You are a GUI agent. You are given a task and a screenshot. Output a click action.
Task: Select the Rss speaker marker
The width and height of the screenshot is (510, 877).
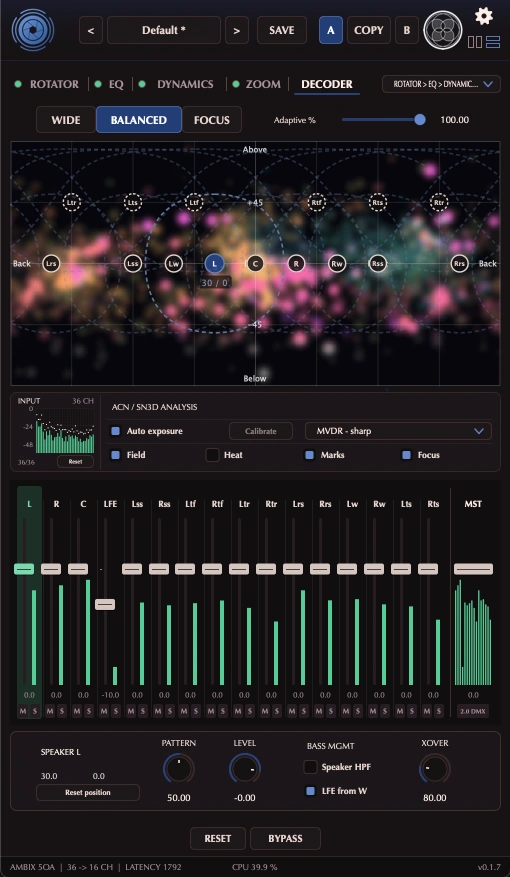click(378, 263)
